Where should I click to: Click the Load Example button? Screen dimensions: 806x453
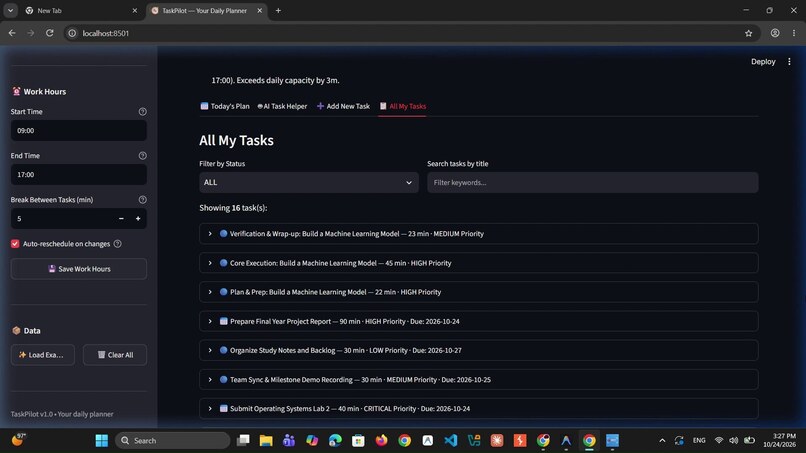[43, 355]
